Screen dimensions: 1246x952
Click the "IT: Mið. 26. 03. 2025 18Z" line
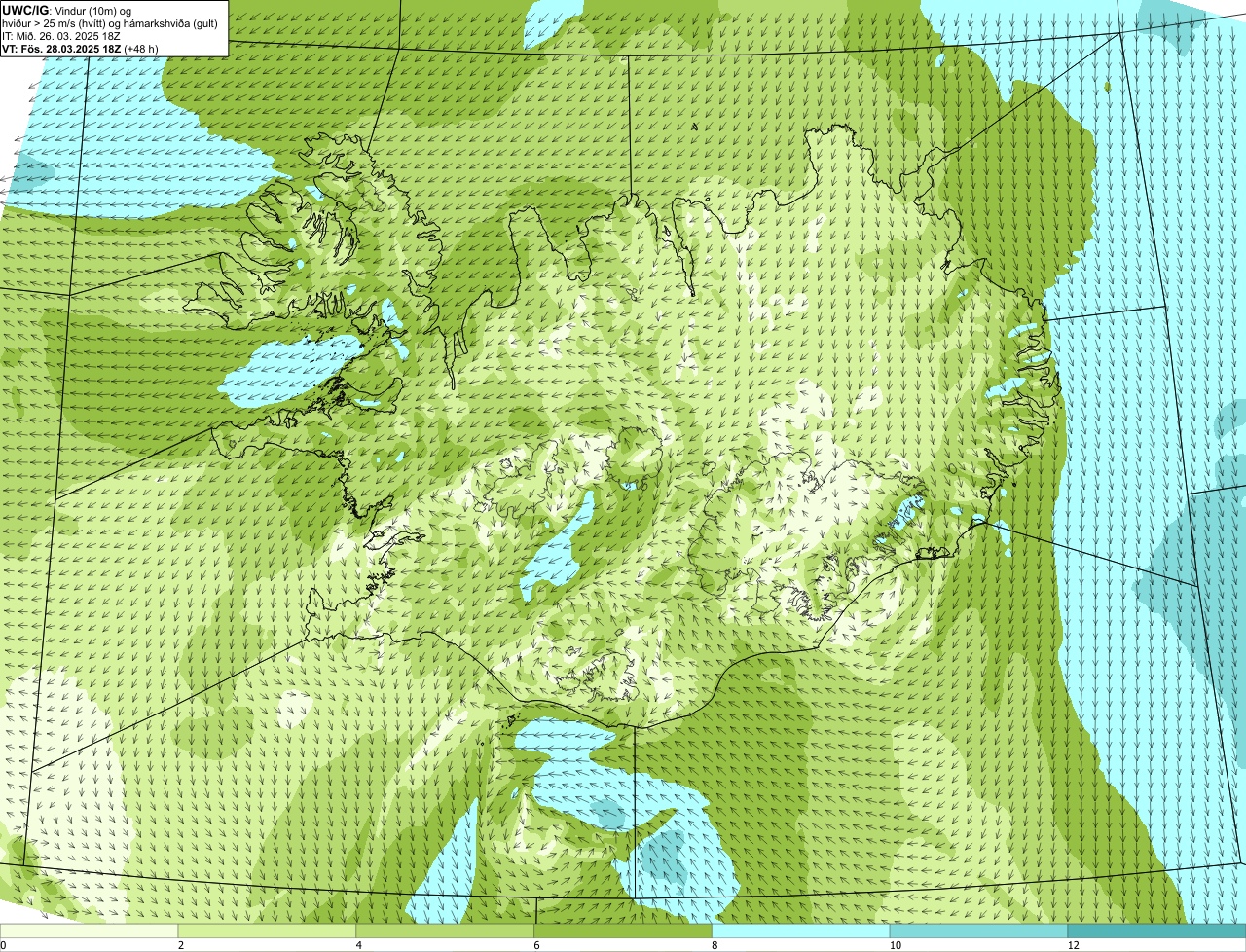[x=61, y=35]
